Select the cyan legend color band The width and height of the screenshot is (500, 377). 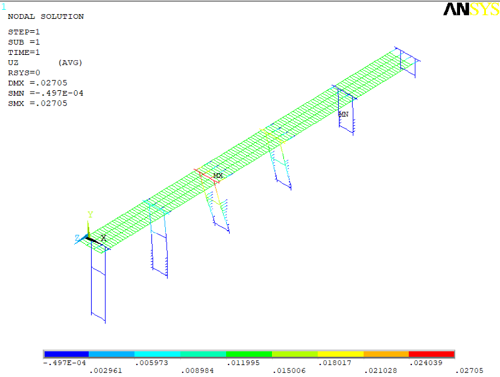157,354
